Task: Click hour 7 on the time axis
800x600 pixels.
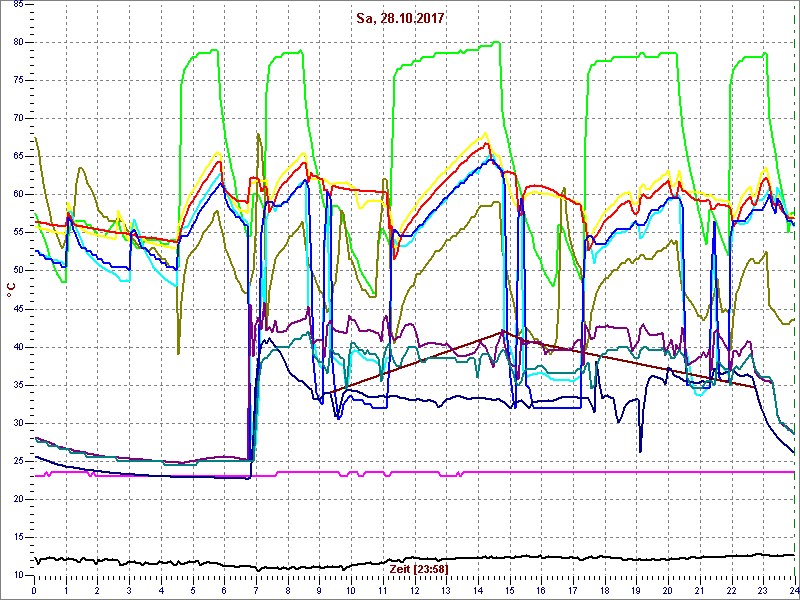Action: point(256,590)
